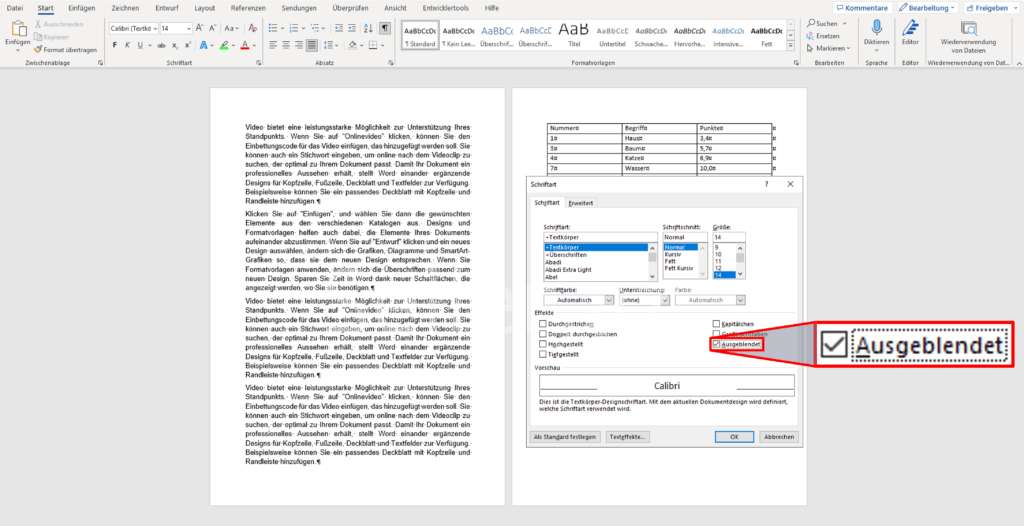The height and width of the screenshot is (526, 1024).
Task: Toggle bold formatting (F)
Action: coord(115,45)
